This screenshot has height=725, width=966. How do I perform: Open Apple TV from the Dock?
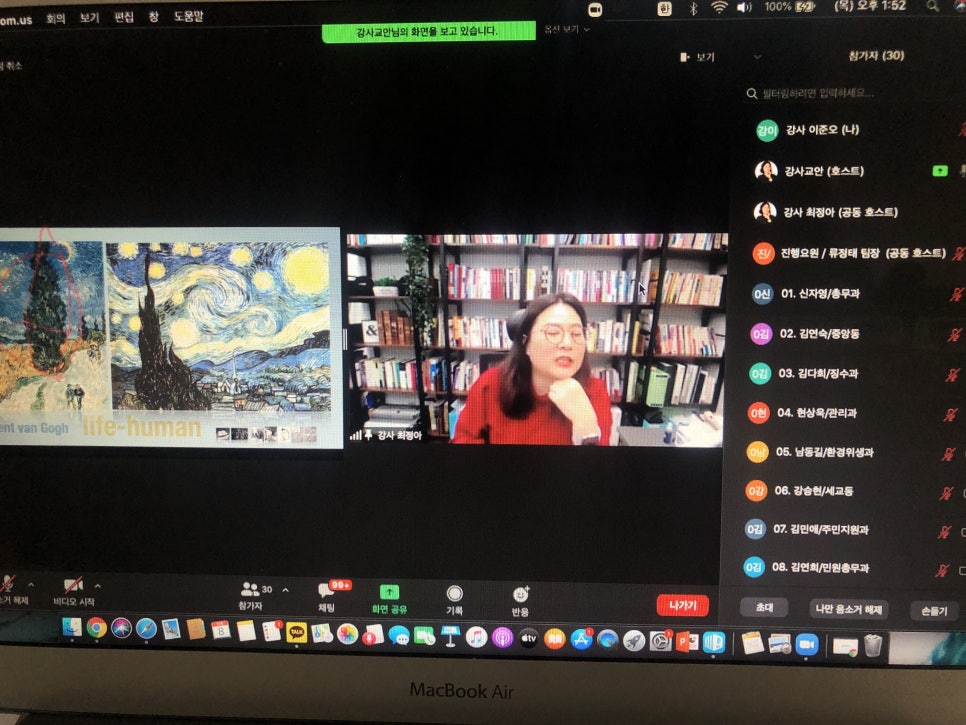(529, 639)
